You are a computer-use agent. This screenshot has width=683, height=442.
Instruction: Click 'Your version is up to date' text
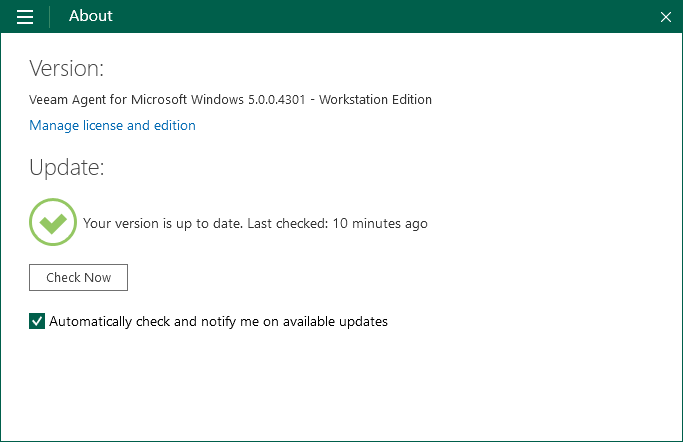click(163, 223)
